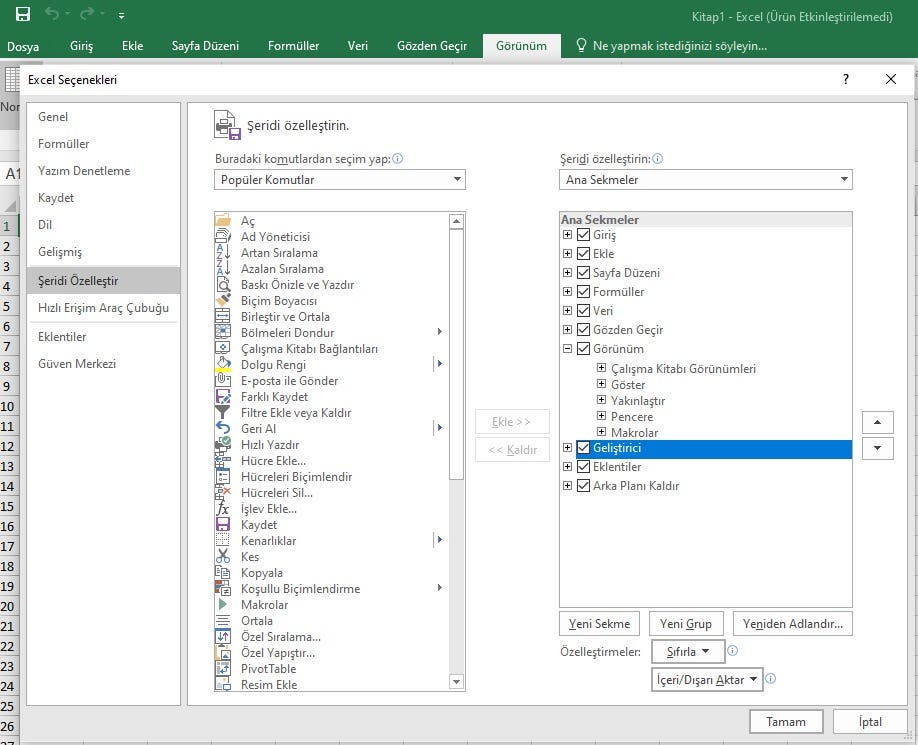
Task: Toggle the 'Arka Planı Kaldır' checkbox
Action: tap(583, 486)
